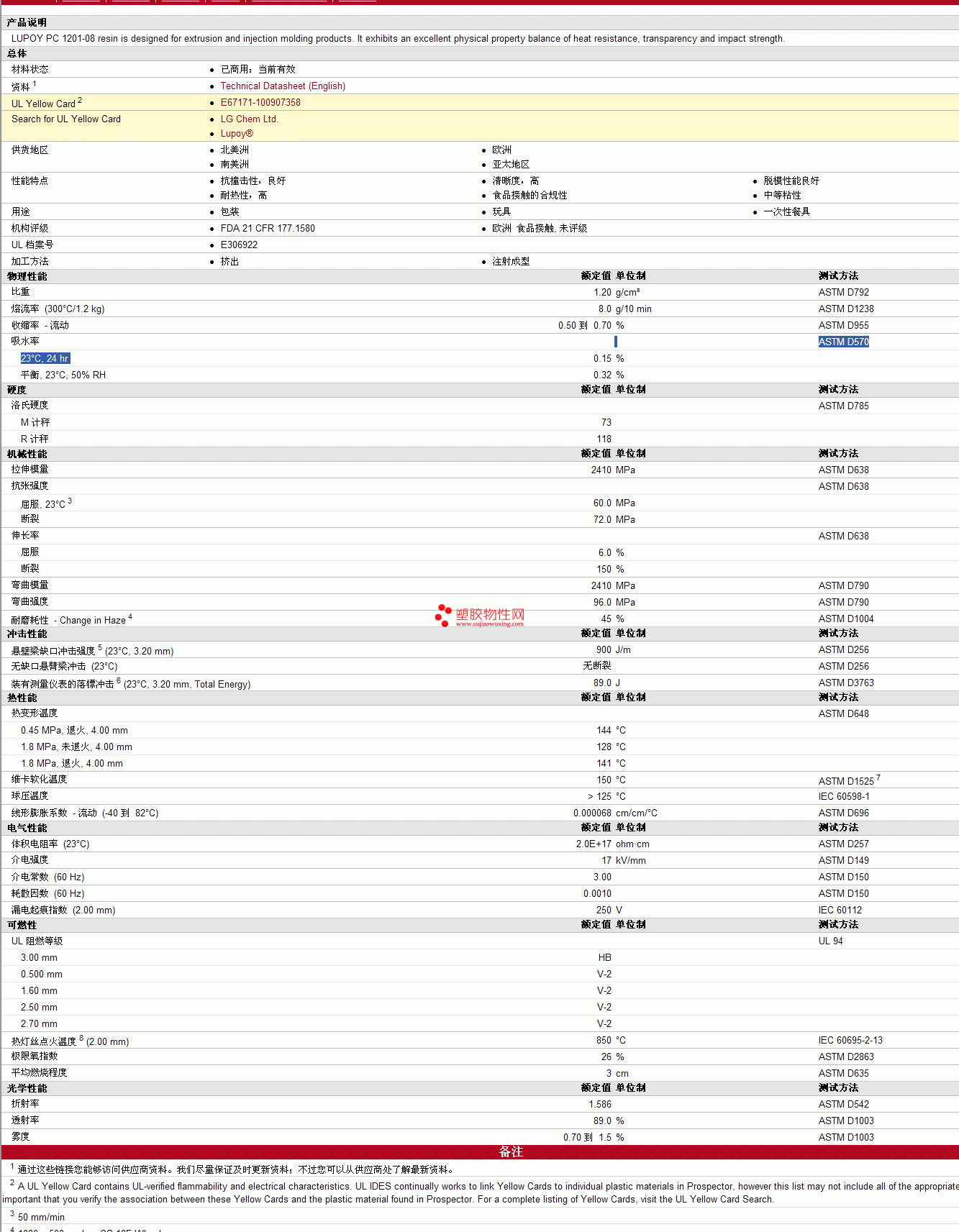Click the LG Chem Ltd. link
The width and height of the screenshot is (959, 1232).
point(249,119)
